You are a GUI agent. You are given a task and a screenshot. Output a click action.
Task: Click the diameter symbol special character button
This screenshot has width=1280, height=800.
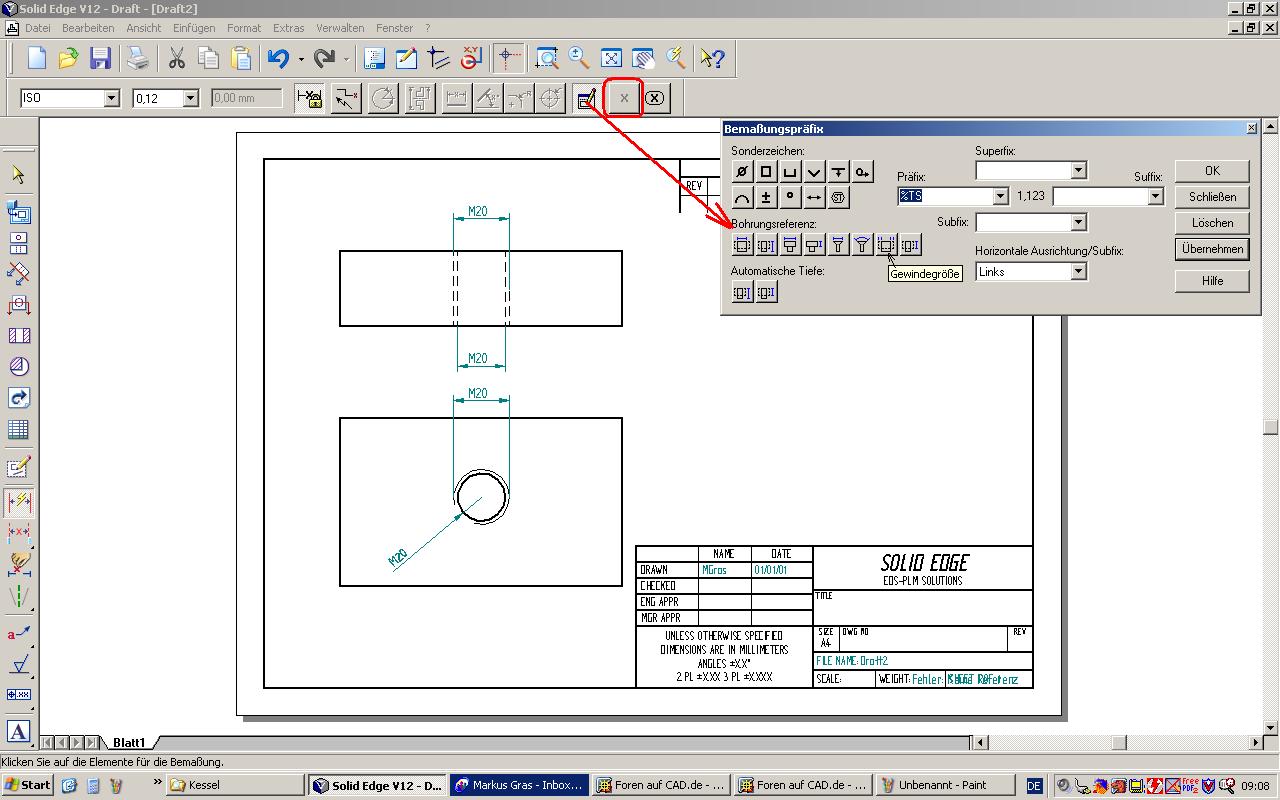click(x=742, y=172)
